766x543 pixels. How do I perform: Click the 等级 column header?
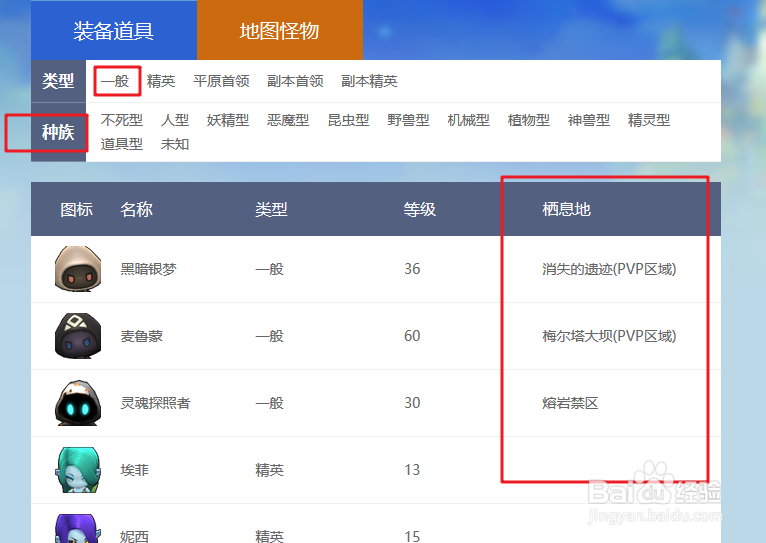pyautogui.click(x=420, y=209)
